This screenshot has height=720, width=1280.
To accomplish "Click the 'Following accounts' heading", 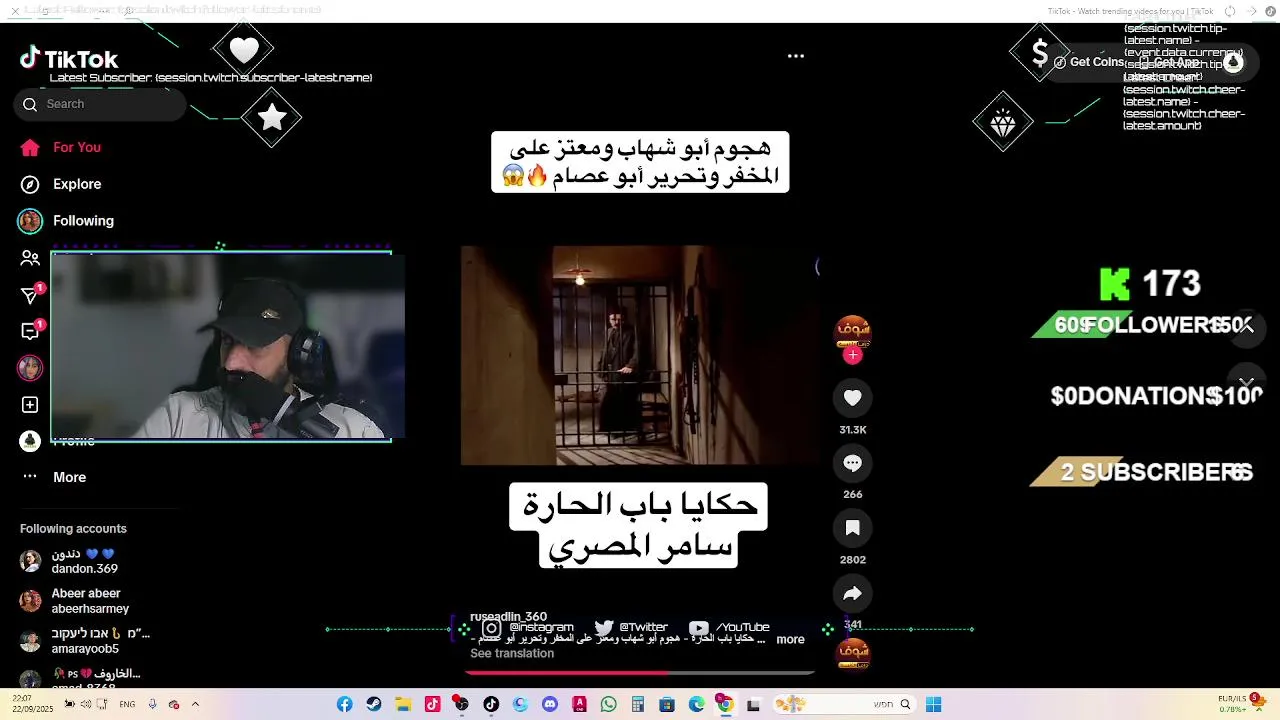I will (x=73, y=529).
